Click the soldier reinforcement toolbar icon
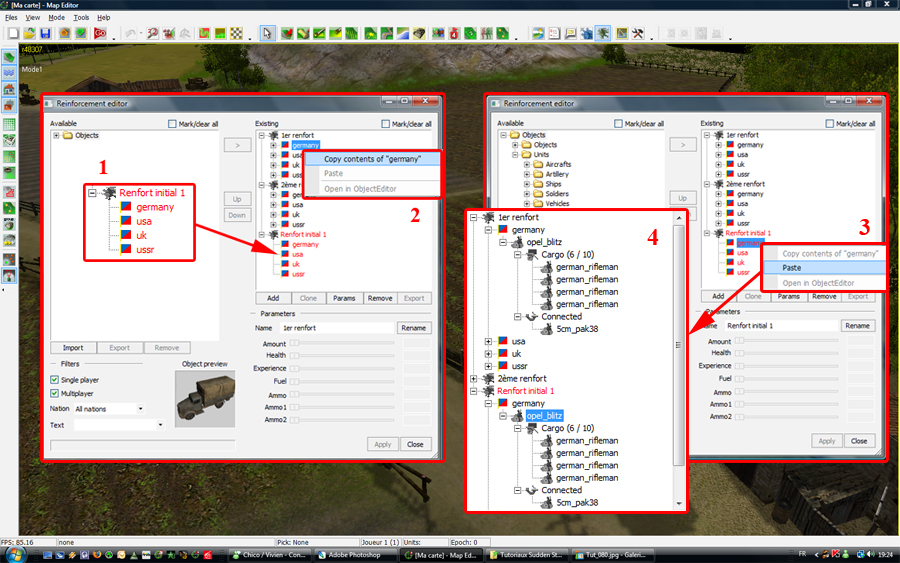The width and height of the screenshot is (900, 563). 603,33
